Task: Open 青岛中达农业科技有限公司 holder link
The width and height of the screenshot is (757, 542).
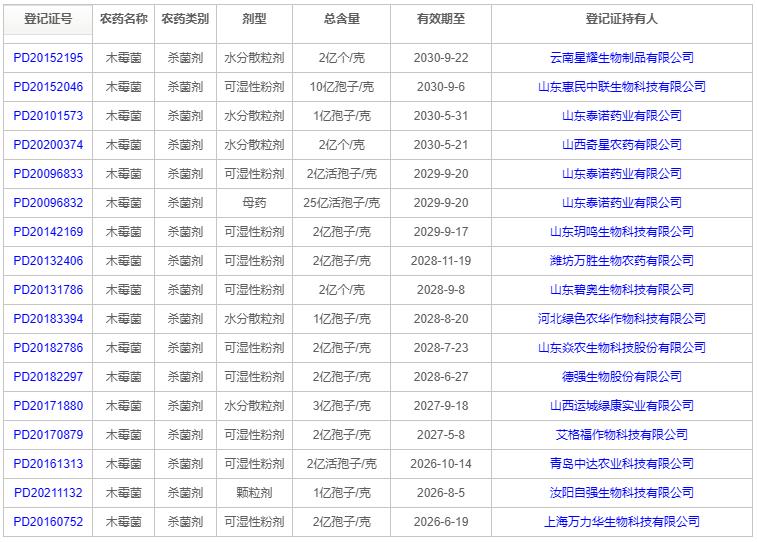Action: point(622,464)
